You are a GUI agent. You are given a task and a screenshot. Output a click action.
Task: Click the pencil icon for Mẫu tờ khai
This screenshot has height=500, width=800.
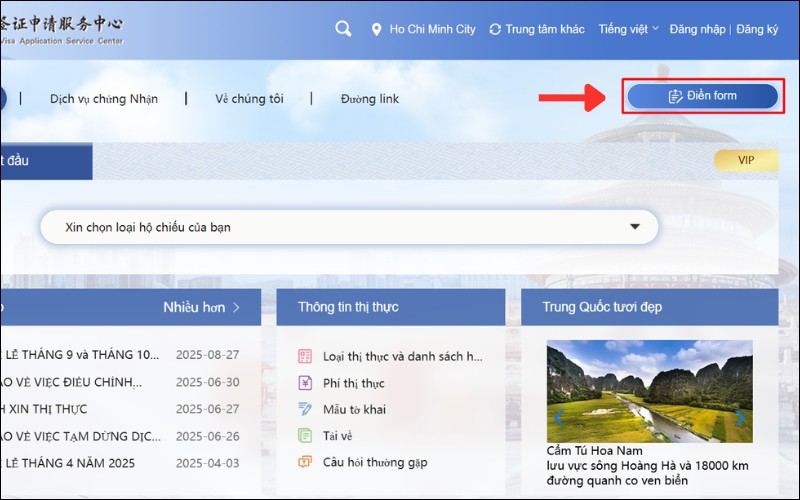[305, 409]
